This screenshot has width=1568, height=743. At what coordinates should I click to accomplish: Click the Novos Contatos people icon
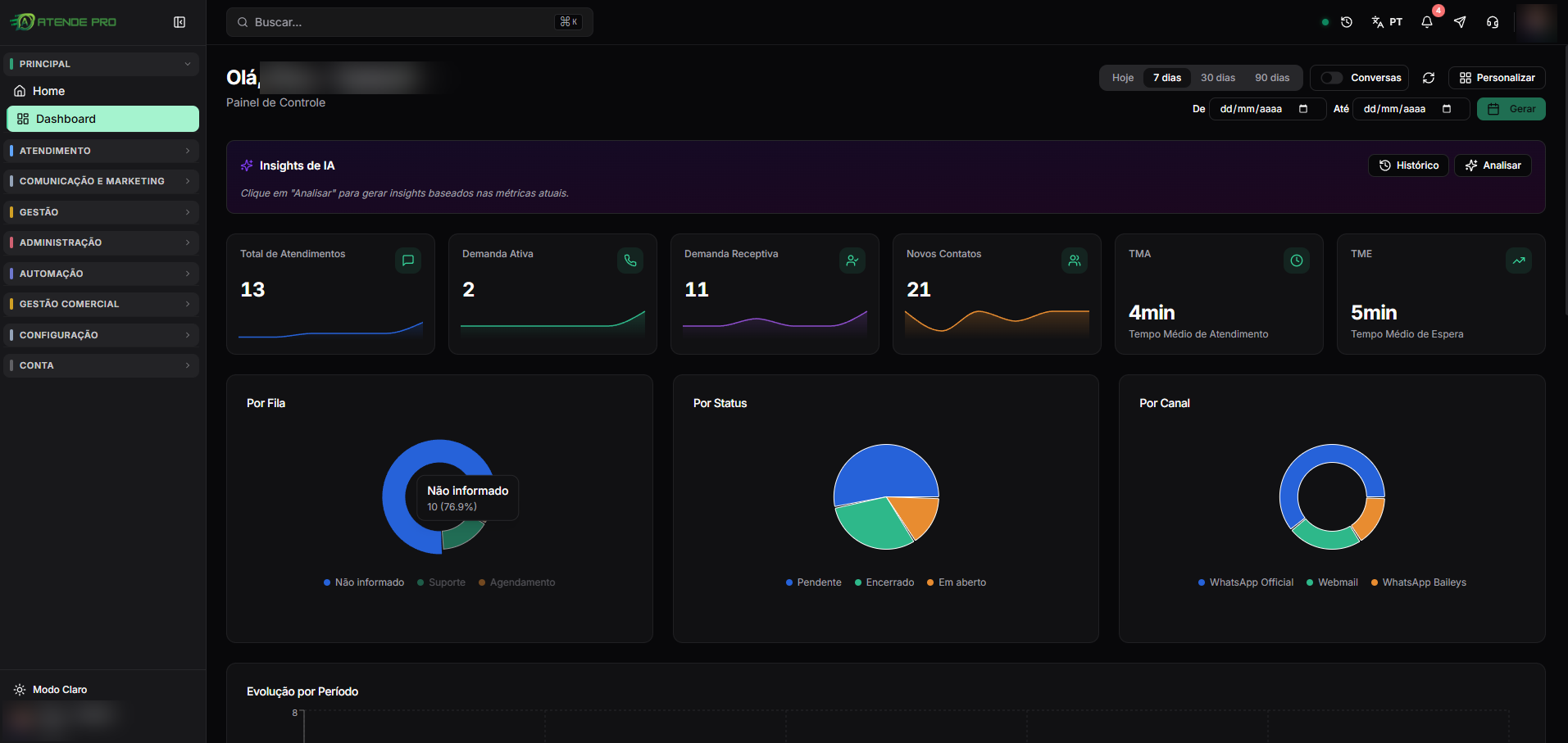pos(1075,261)
